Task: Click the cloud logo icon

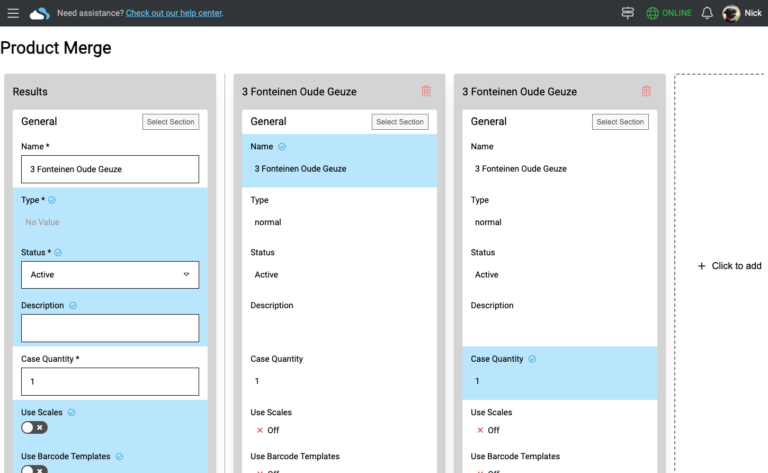Action: point(39,13)
